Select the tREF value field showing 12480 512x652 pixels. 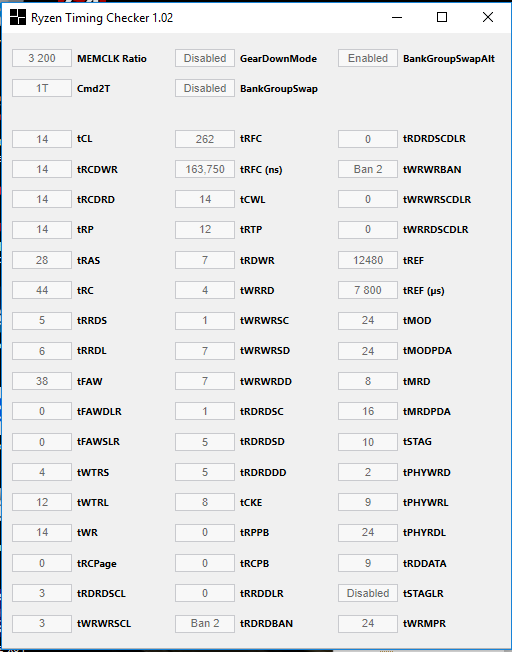tap(368, 260)
